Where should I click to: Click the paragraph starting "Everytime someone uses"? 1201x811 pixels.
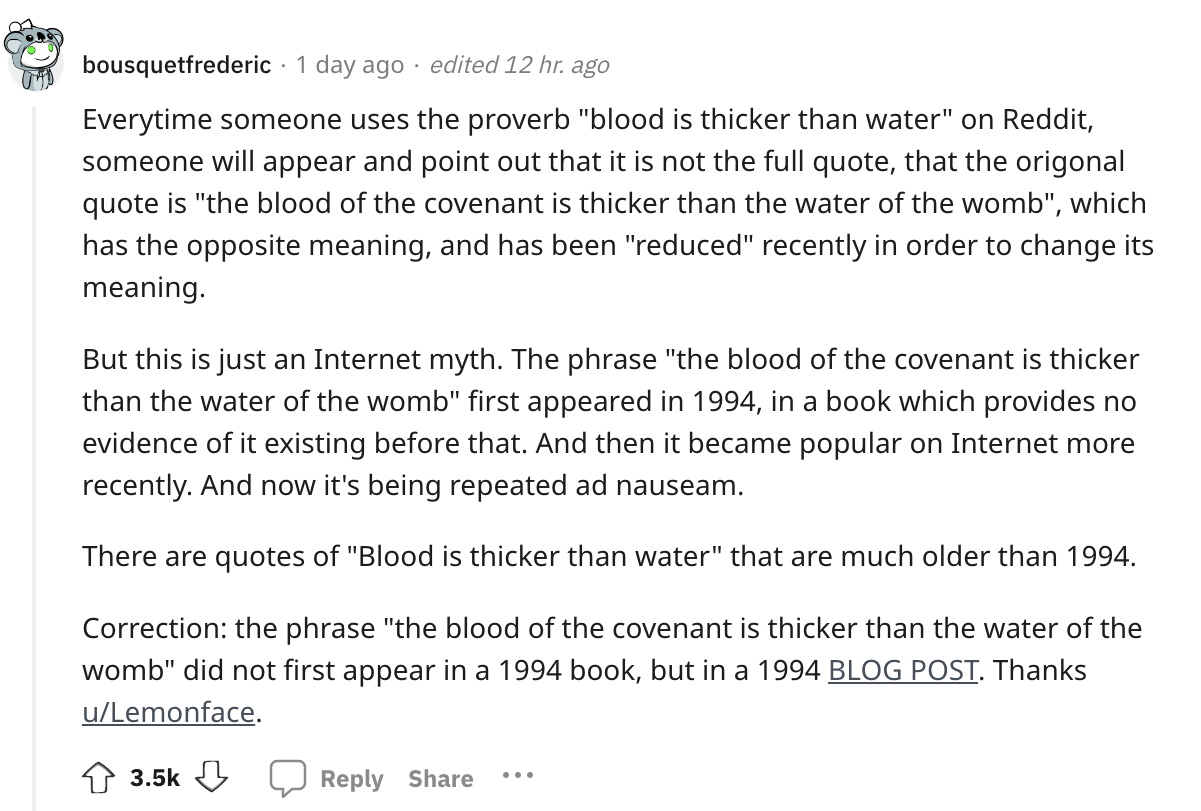pyautogui.click(x=600, y=204)
